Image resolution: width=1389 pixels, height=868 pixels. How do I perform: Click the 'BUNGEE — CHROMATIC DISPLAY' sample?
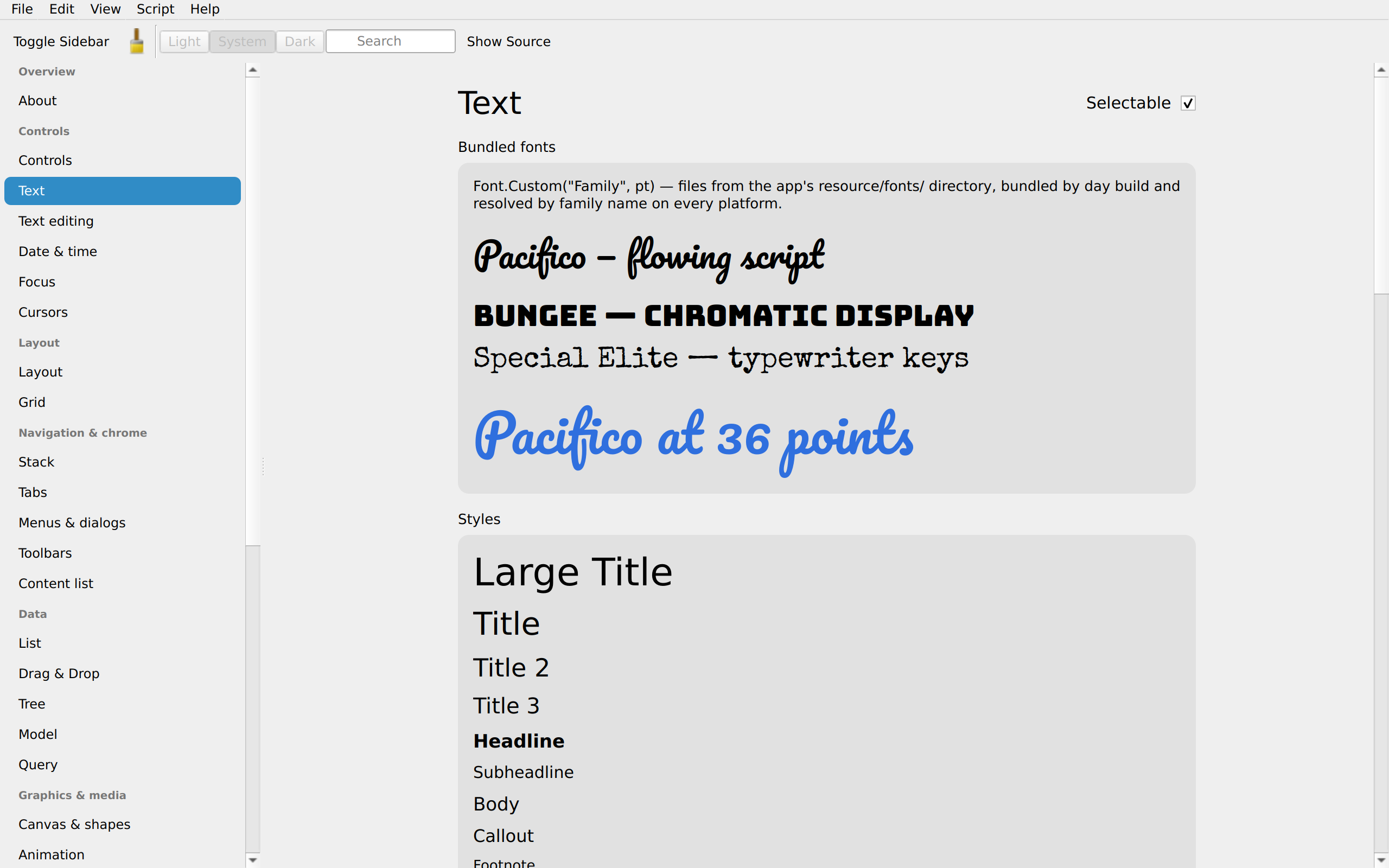point(724,316)
